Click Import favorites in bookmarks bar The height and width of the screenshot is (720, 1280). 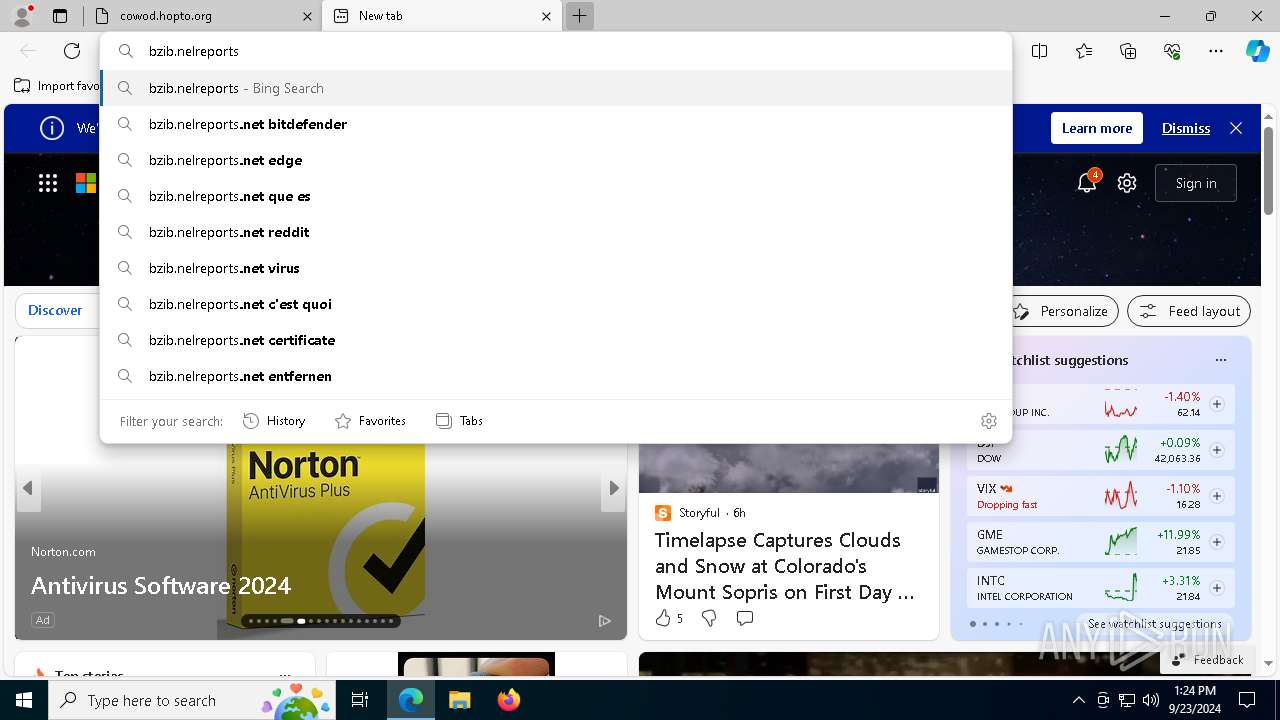[x=57, y=86]
